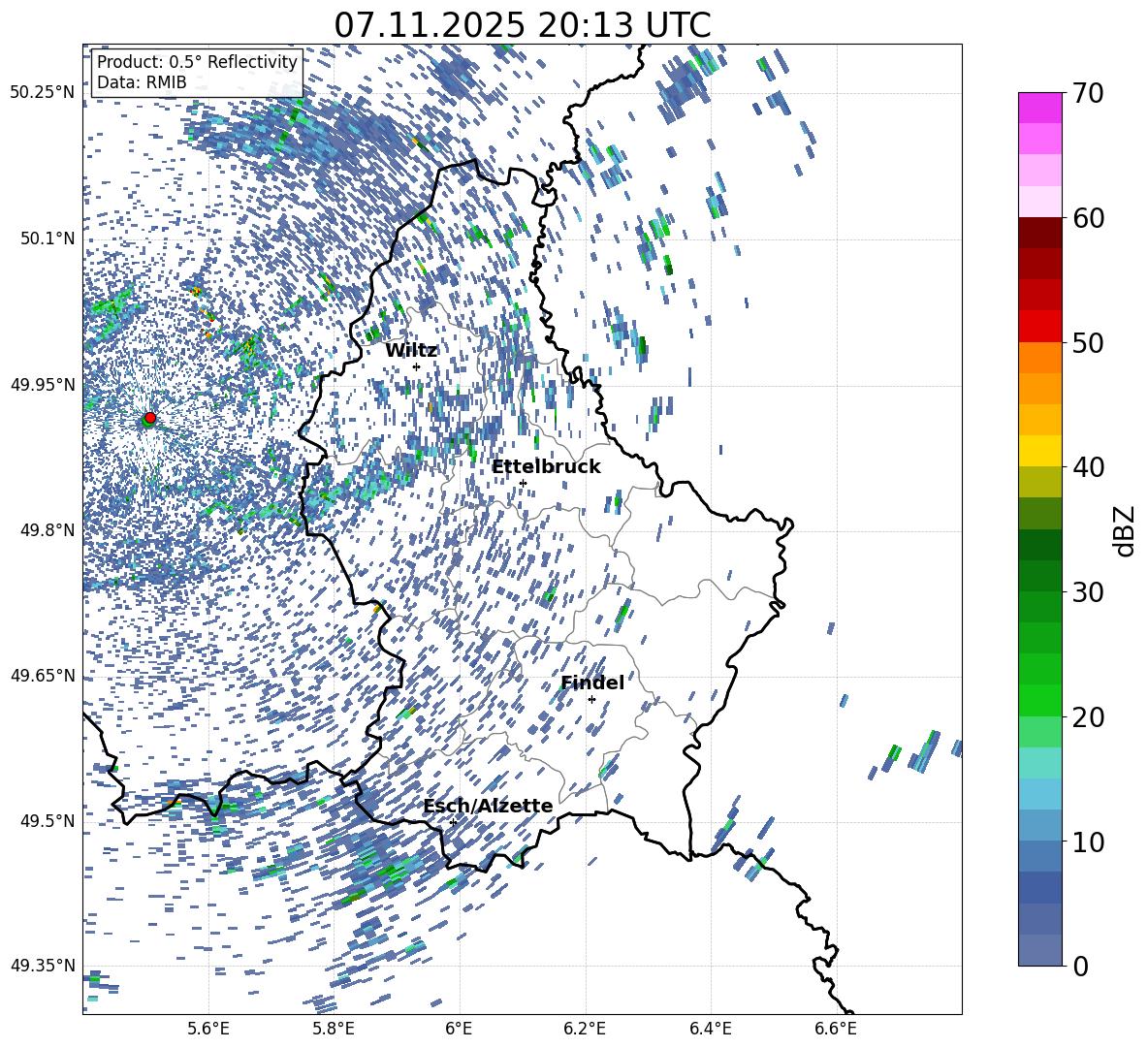Image resolution: width=1148 pixels, height=1048 pixels.
Task: Click the cross marker under Ettelbruck
Action: [x=523, y=483]
